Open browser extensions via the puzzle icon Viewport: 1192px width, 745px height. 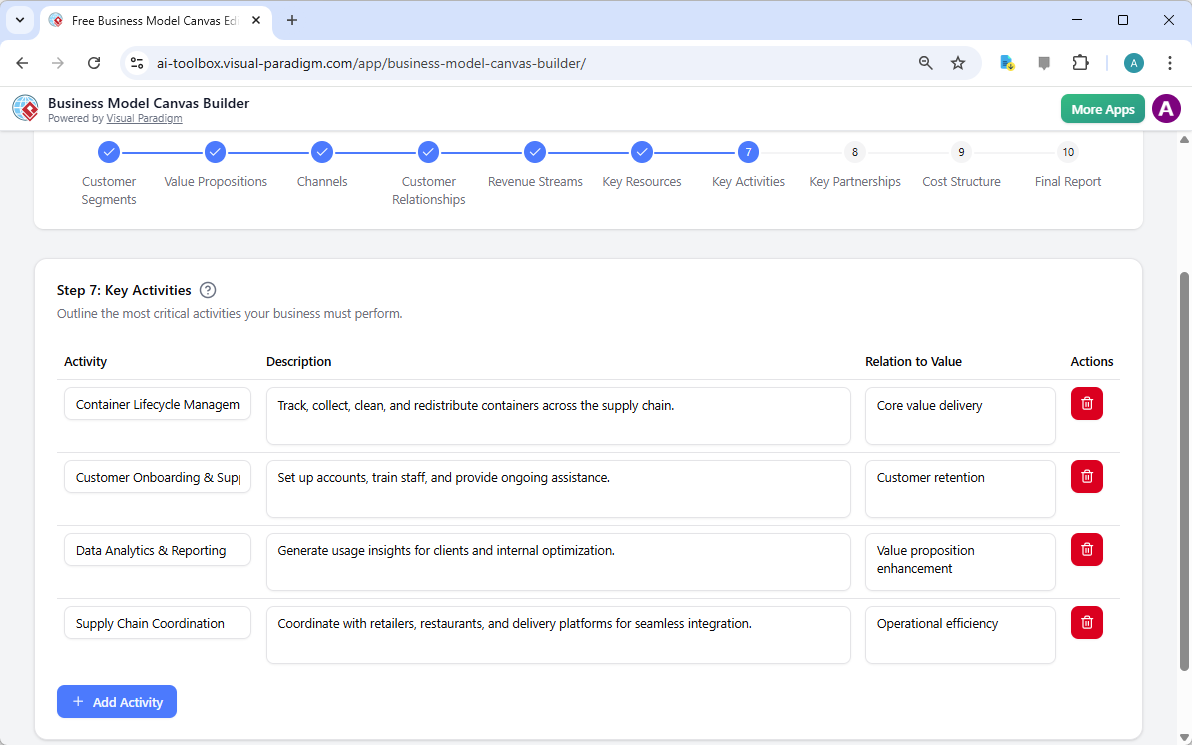pos(1080,62)
